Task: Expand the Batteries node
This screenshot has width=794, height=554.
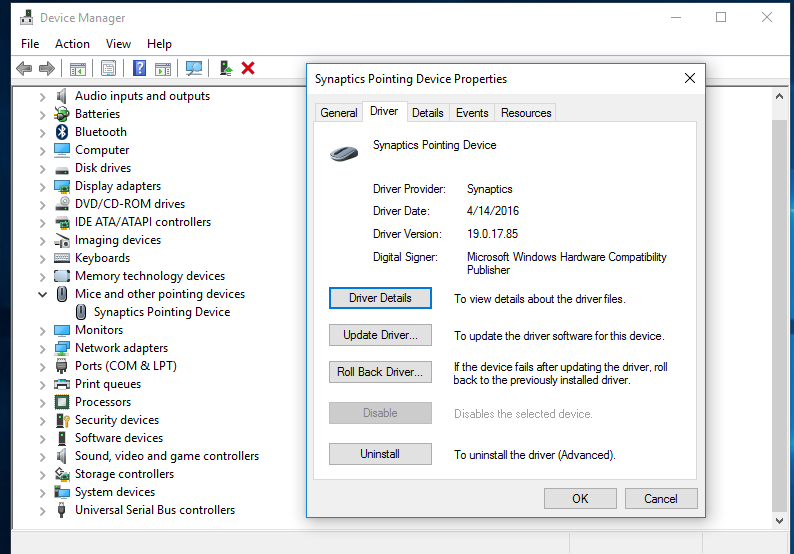Action: coord(43,115)
